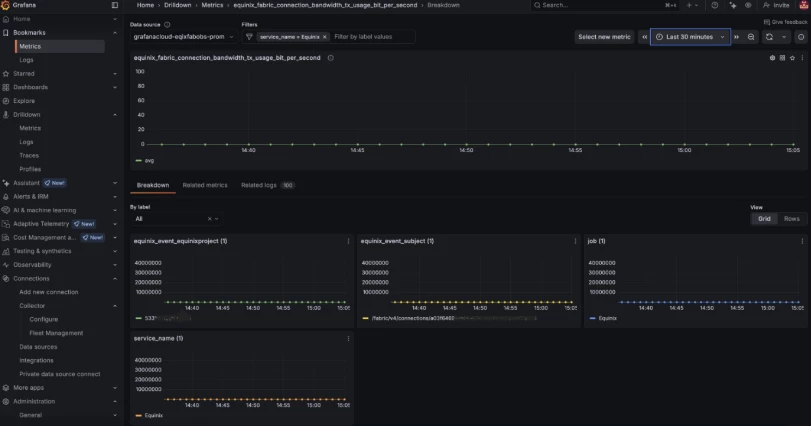Click the grid icon on main panel
The height and width of the screenshot is (426, 811).
[x=782, y=58]
